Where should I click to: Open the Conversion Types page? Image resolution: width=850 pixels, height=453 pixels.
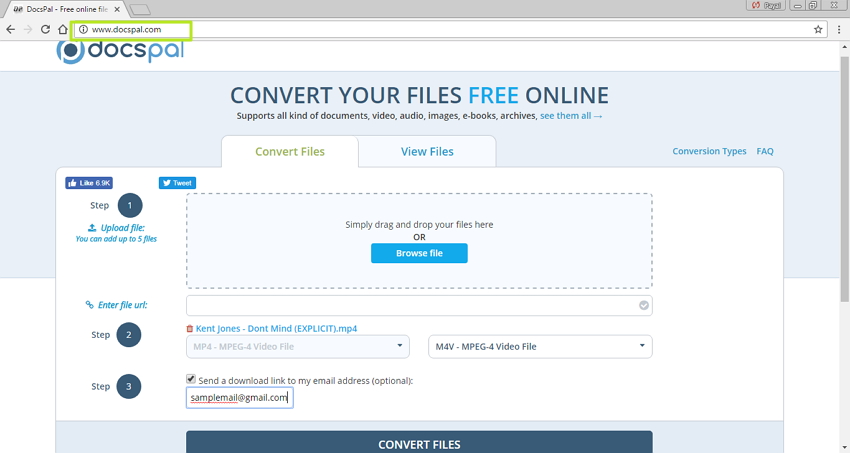(709, 151)
